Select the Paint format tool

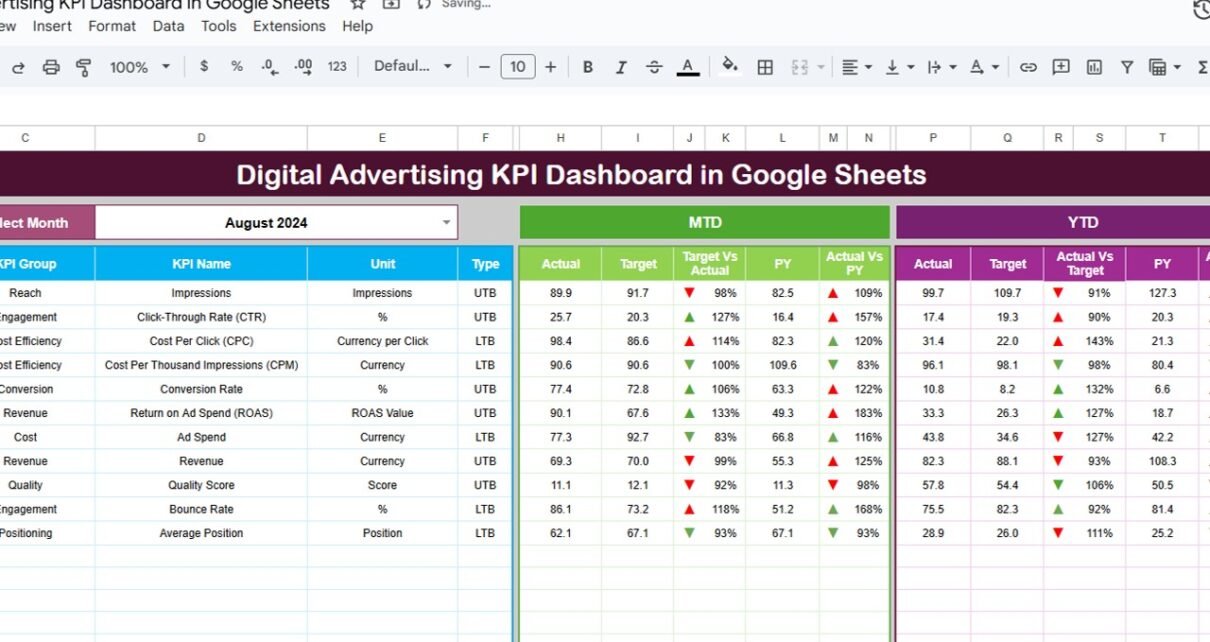[x=84, y=67]
